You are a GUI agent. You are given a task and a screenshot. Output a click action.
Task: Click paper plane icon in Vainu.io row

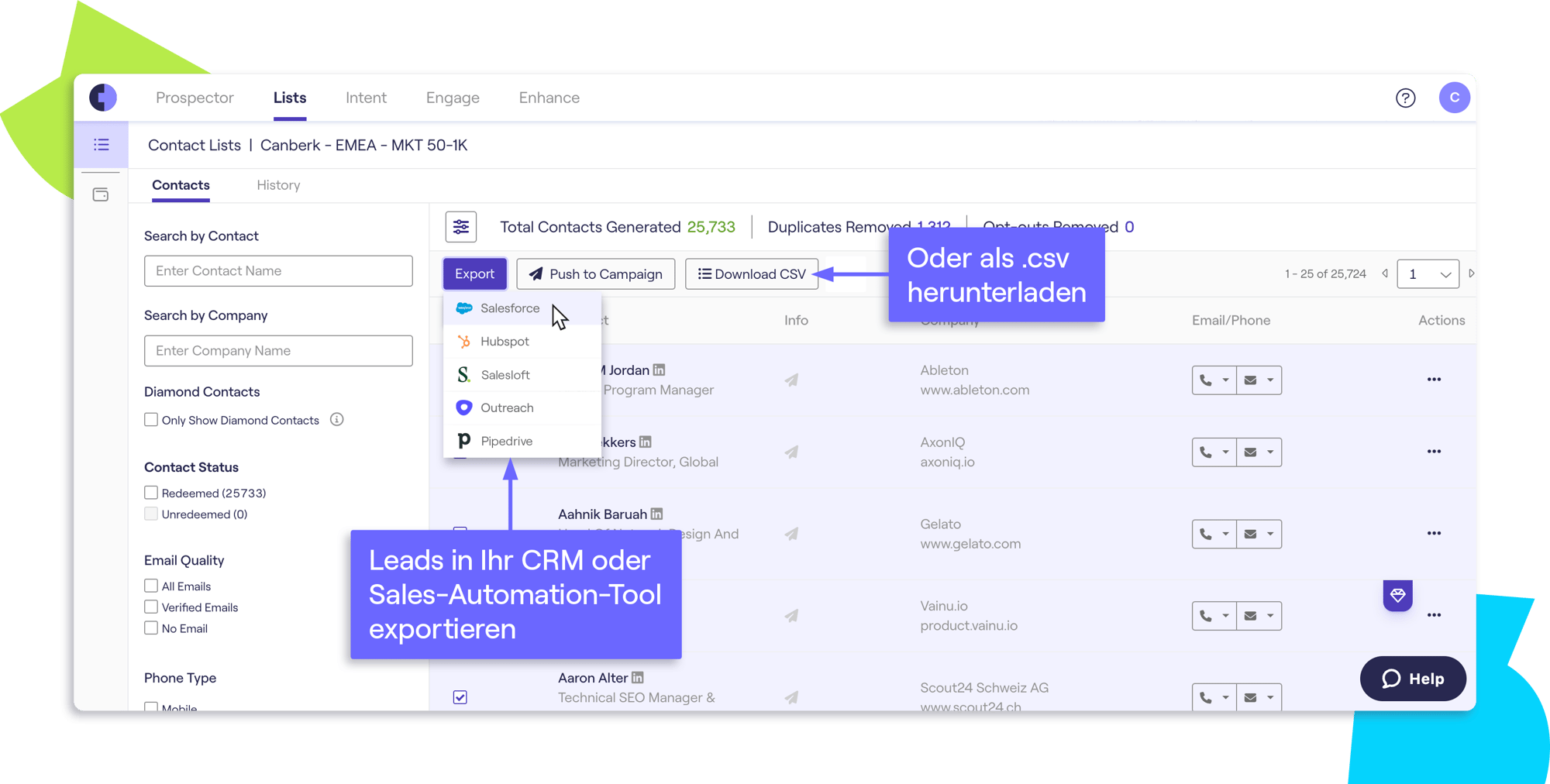pos(791,616)
